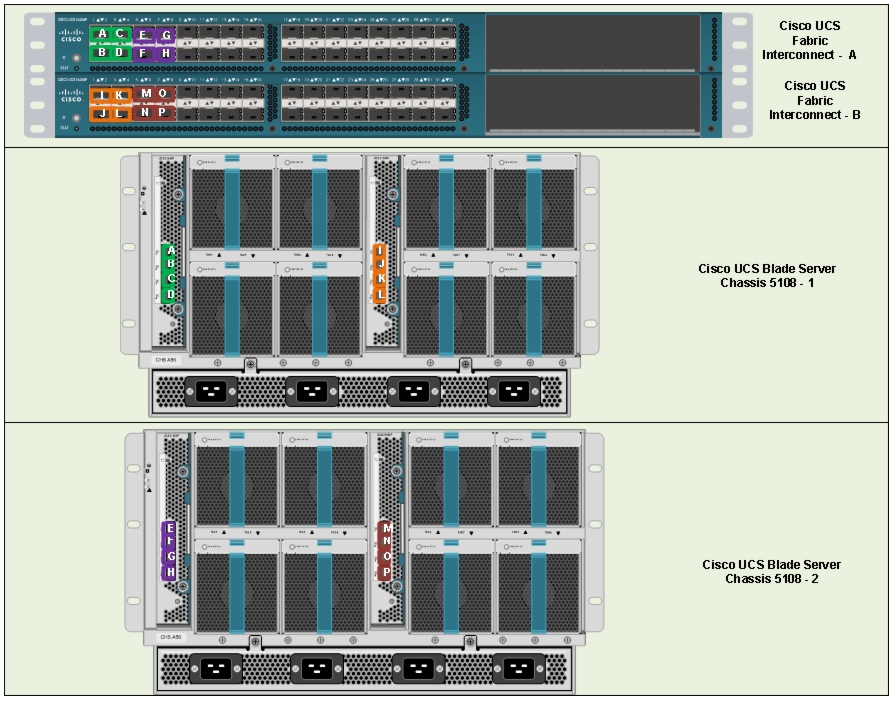This screenshot has height=707, width=893.
Task: Select the 'Cisco UCS Fabric Interconnect - A' label
Action: click(809, 40)
